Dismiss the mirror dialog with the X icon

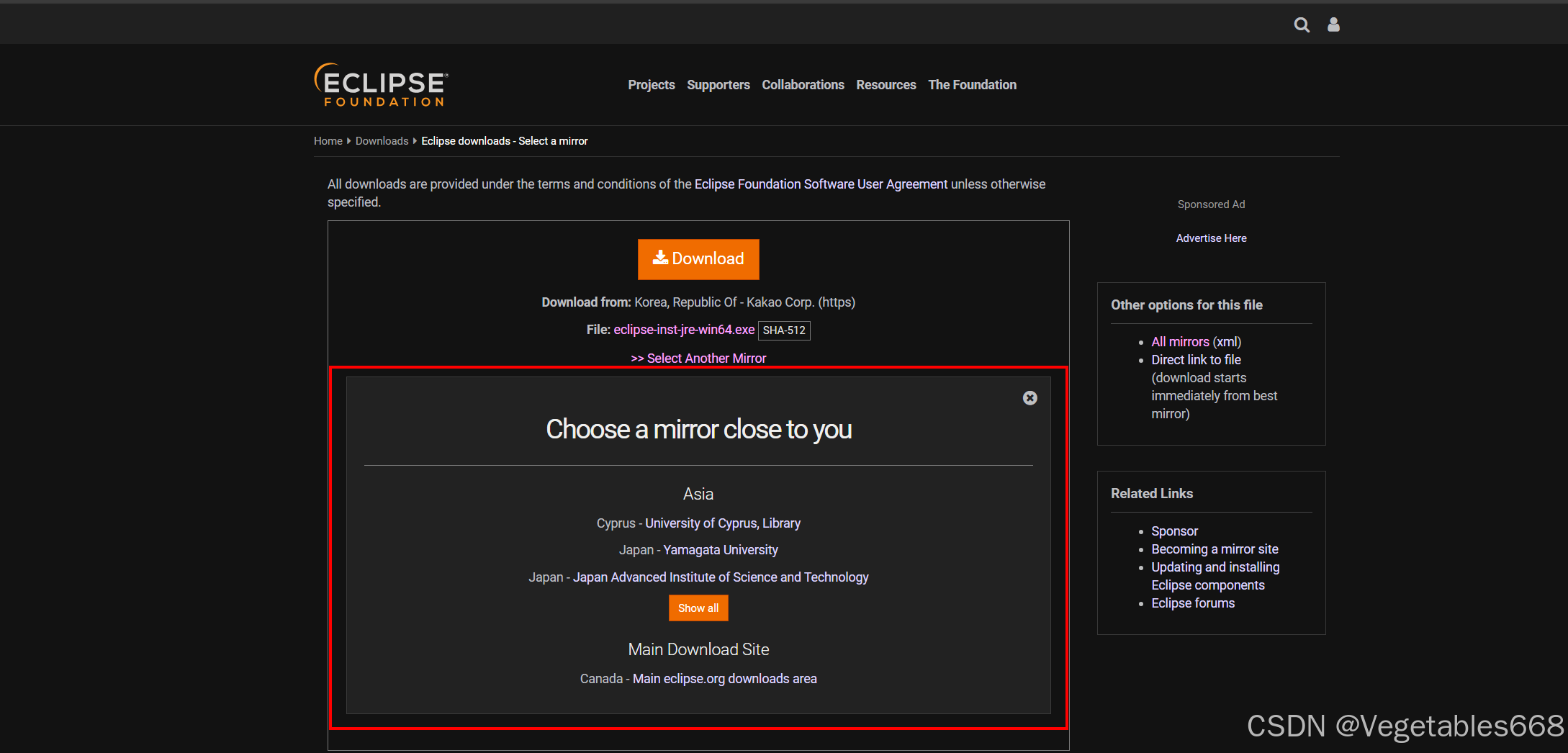(1029, 397)
